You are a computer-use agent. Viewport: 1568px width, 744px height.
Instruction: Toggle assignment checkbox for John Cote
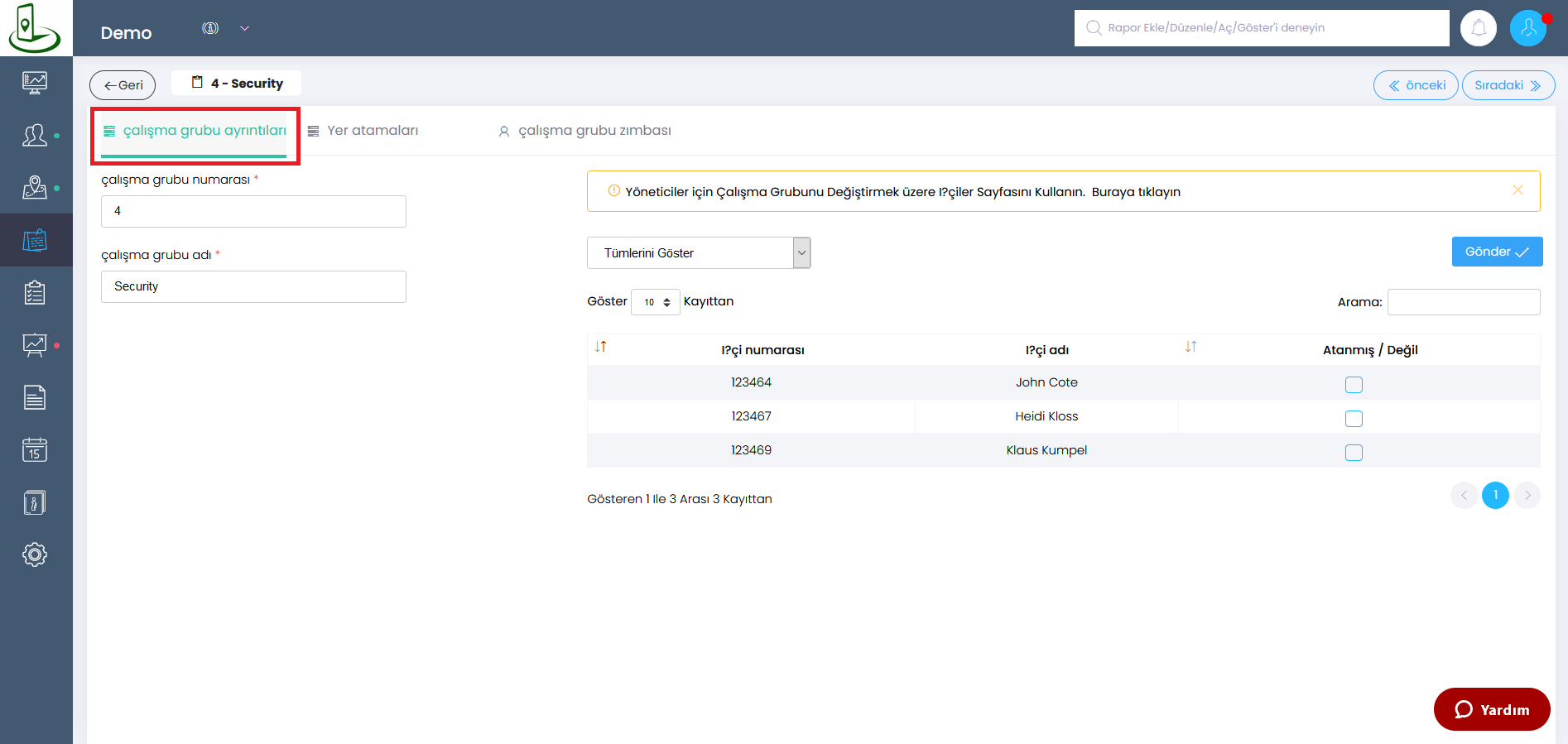(1354, 384)
